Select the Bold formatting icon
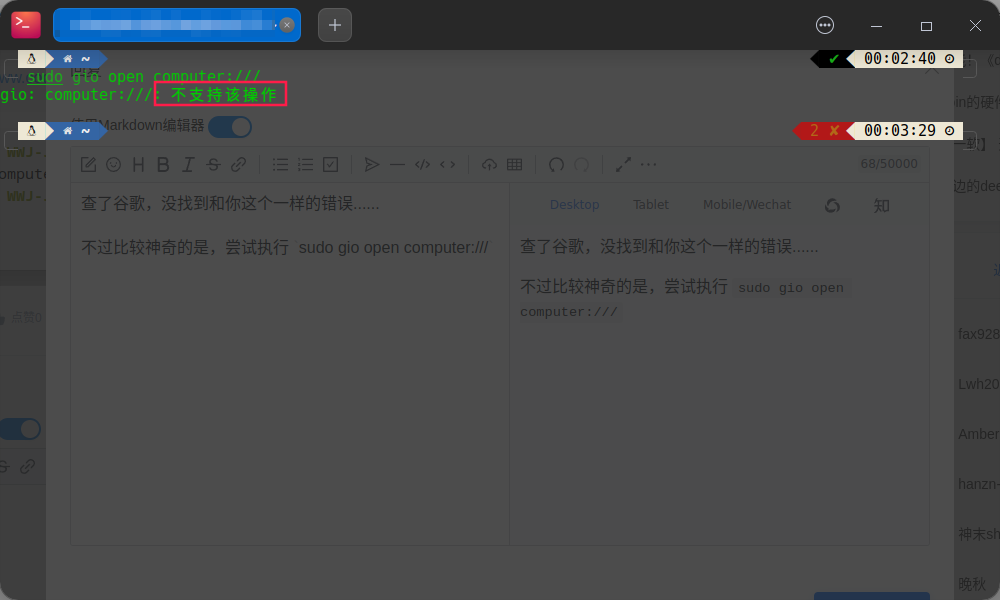 pos(163,164)
